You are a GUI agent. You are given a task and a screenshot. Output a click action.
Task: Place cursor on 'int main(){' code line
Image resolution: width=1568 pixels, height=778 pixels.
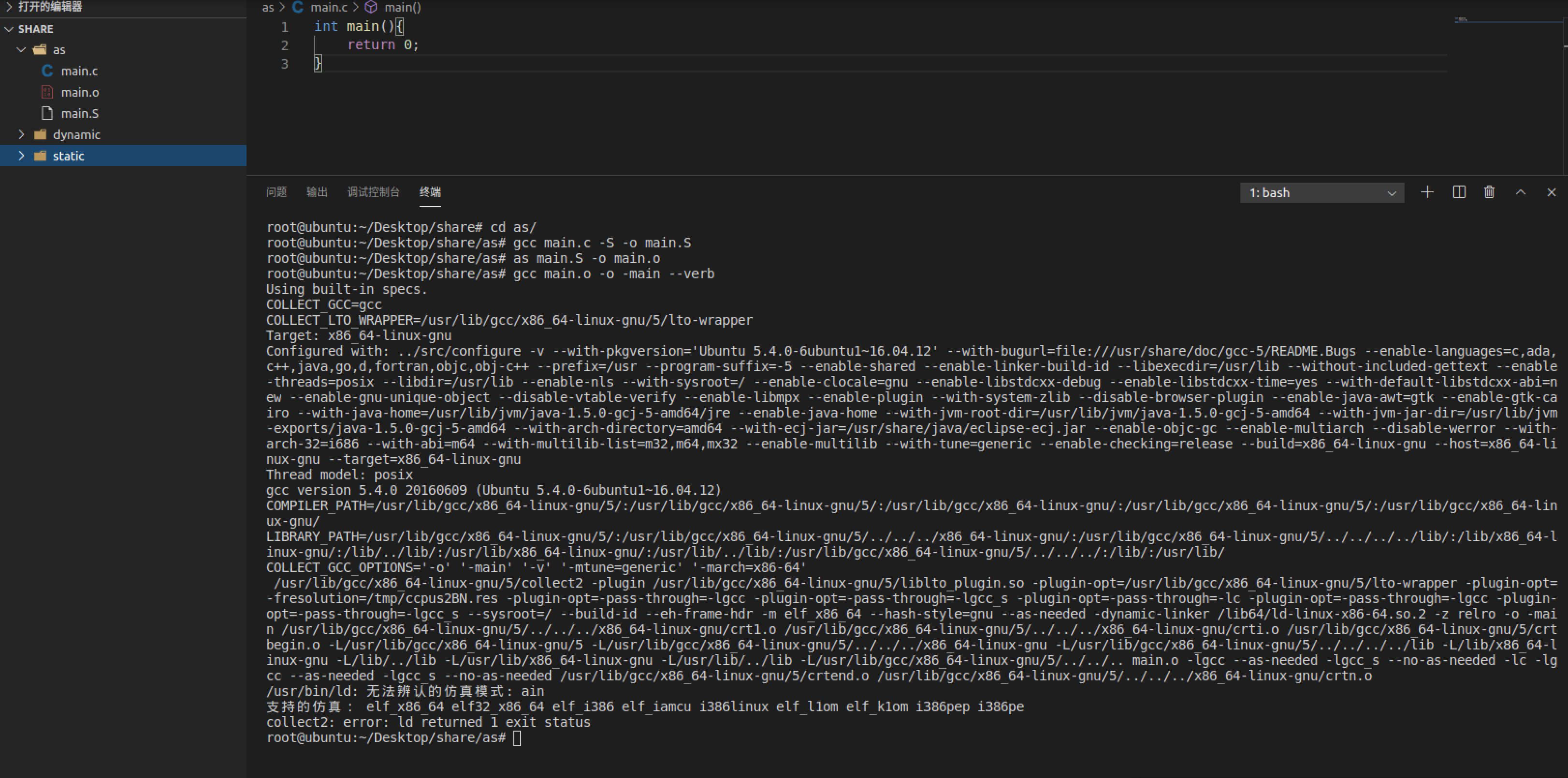(x=359, y=26)
